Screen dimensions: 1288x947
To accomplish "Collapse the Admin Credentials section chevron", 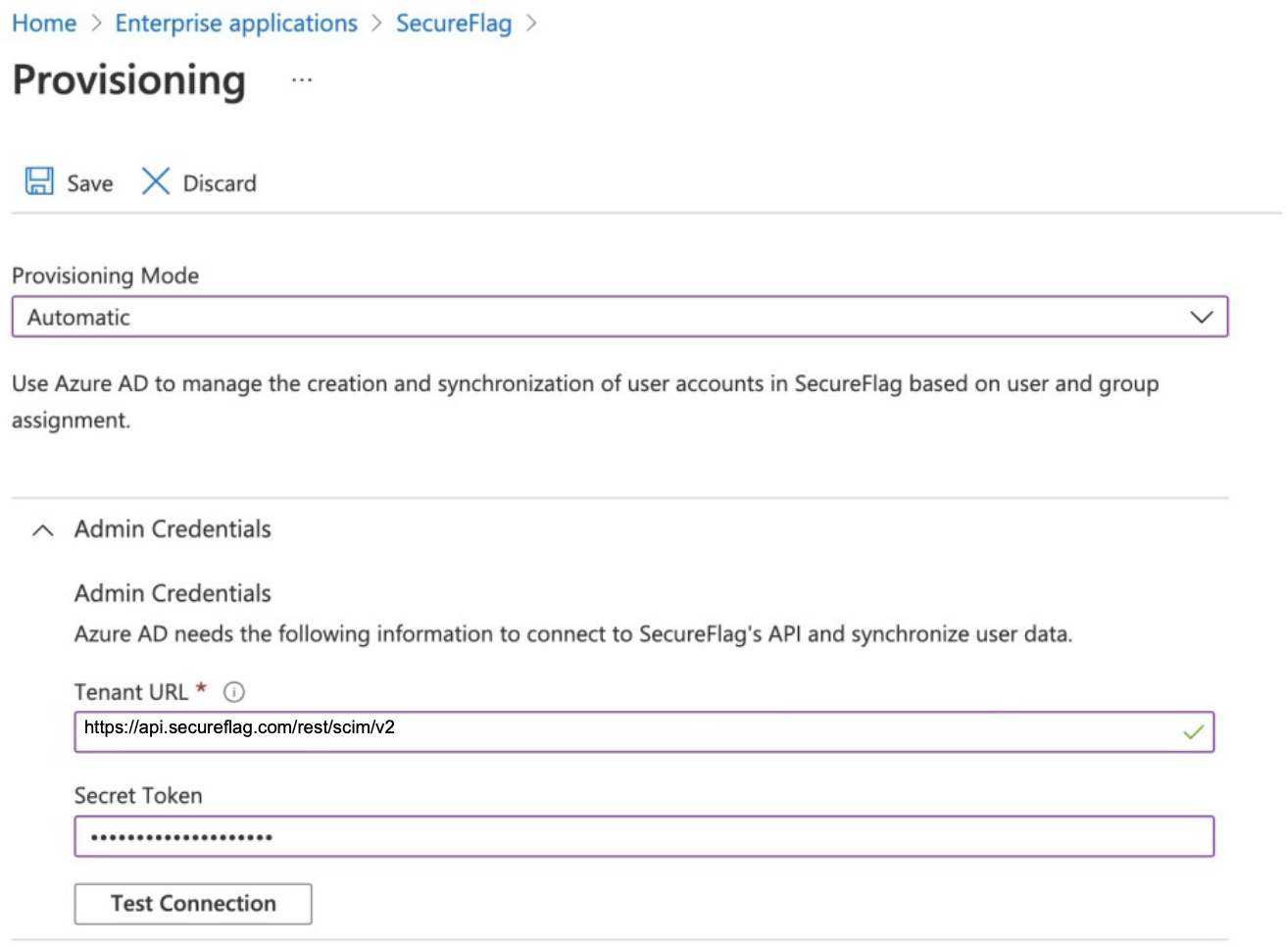I will [x=43, y=530].
